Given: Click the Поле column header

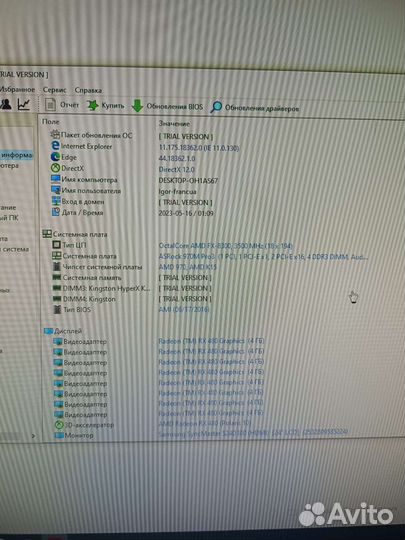Looking at the screenshot, I should point(51,122).
